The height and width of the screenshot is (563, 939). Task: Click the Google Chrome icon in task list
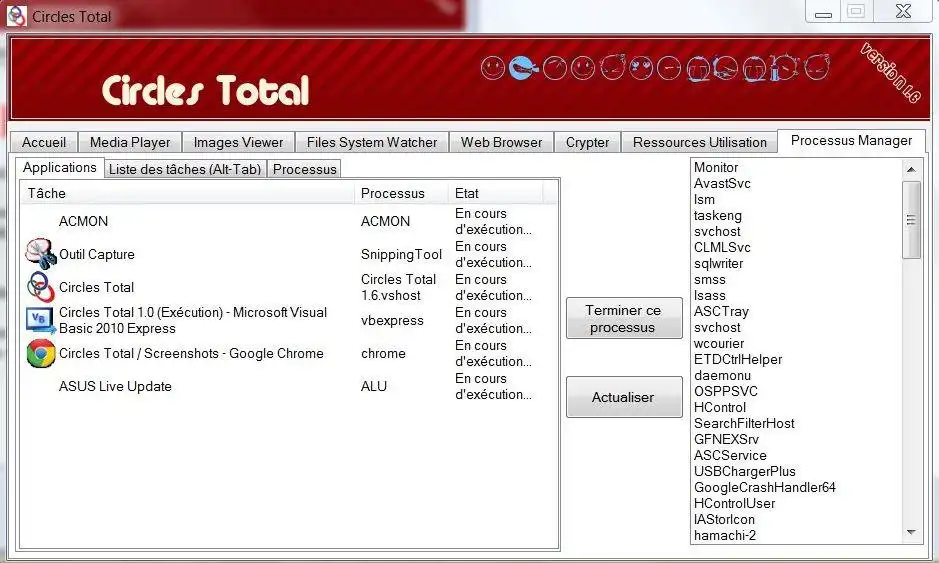(41, 353)
